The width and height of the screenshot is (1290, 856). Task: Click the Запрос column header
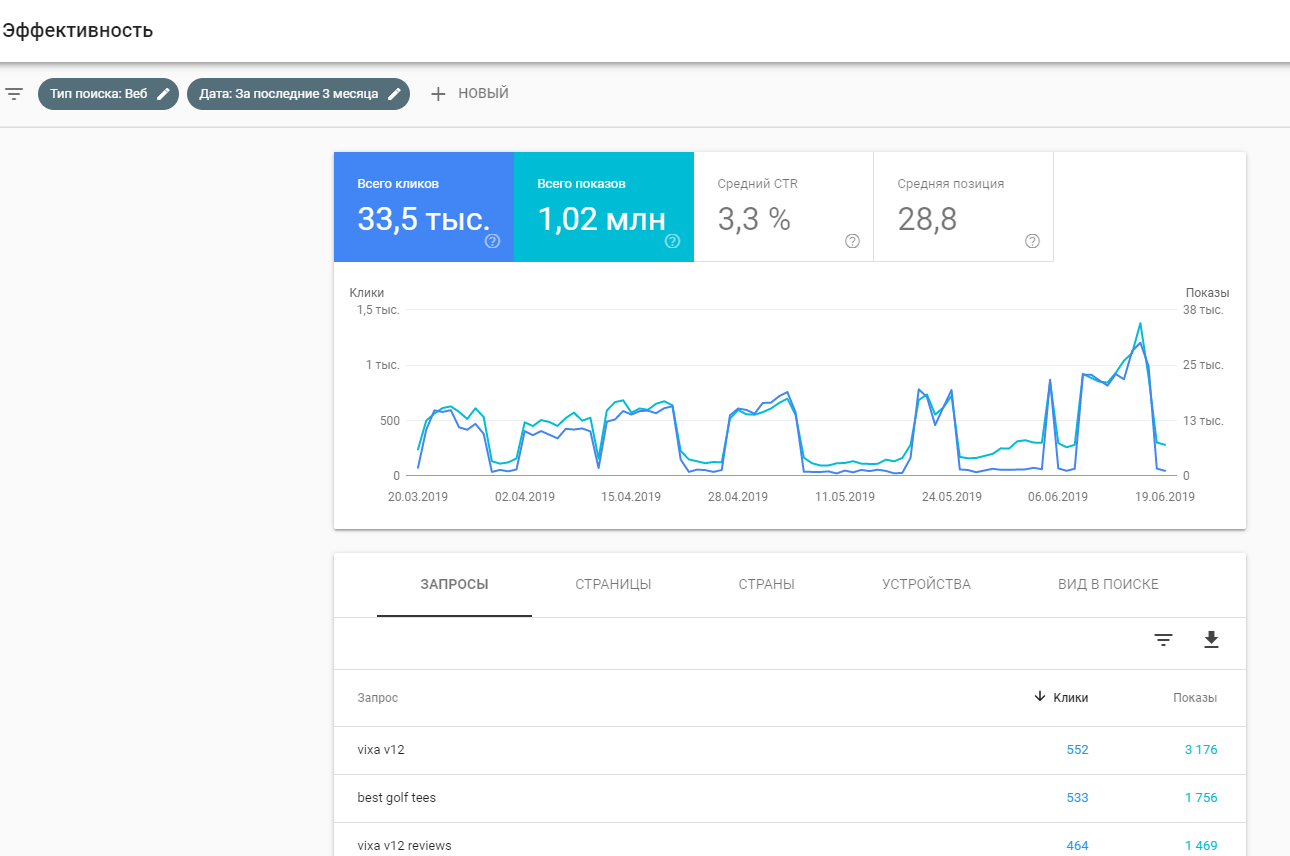tap(378, 698)
